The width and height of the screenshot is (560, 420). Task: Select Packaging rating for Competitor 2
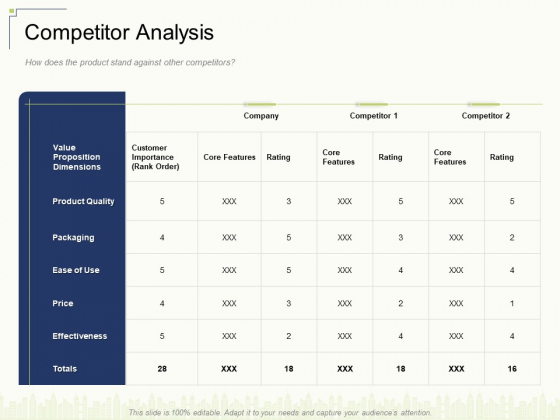[x=512, y=238]
